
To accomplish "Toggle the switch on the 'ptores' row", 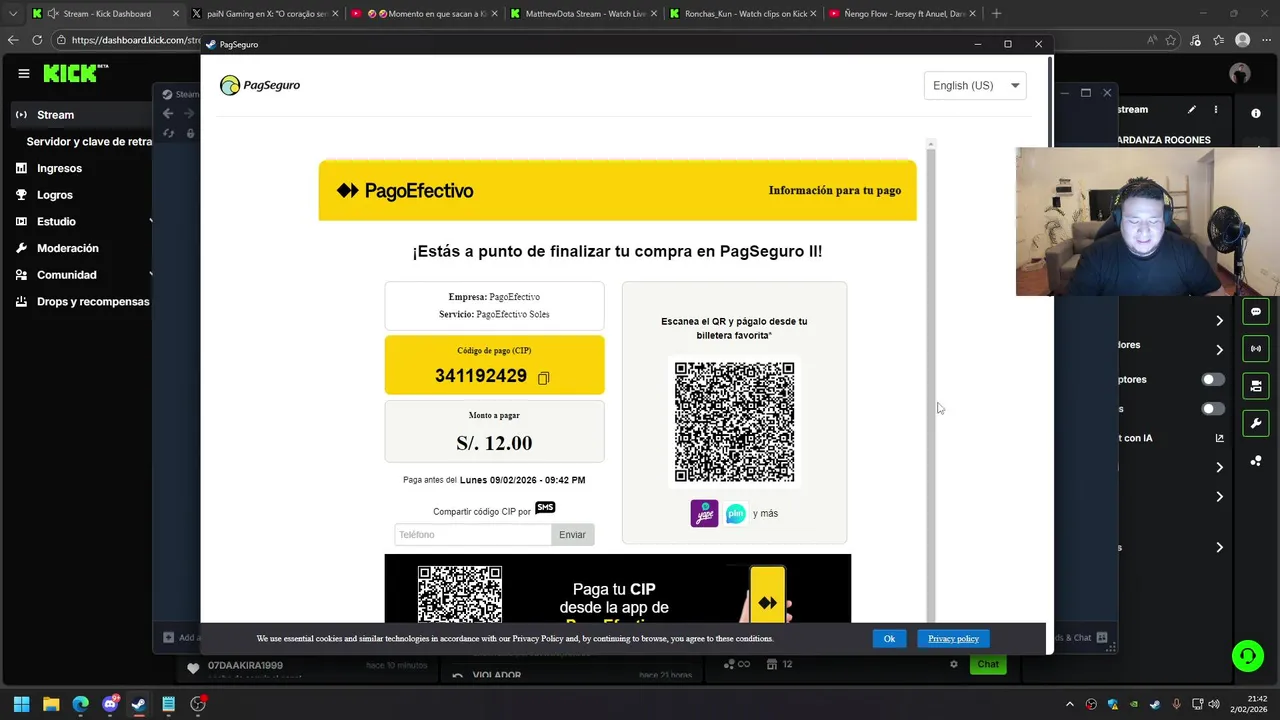I will point(1212,379).
